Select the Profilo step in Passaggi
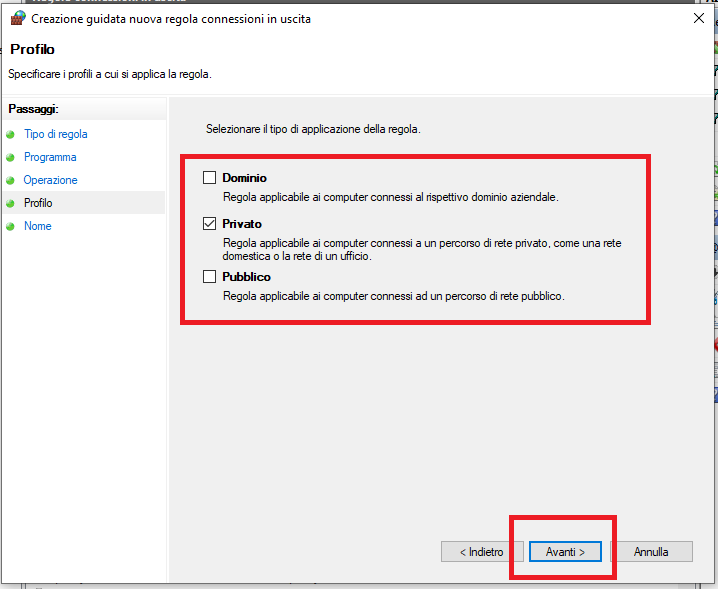Viewport: 718px width, 589px height. point(39,203)
